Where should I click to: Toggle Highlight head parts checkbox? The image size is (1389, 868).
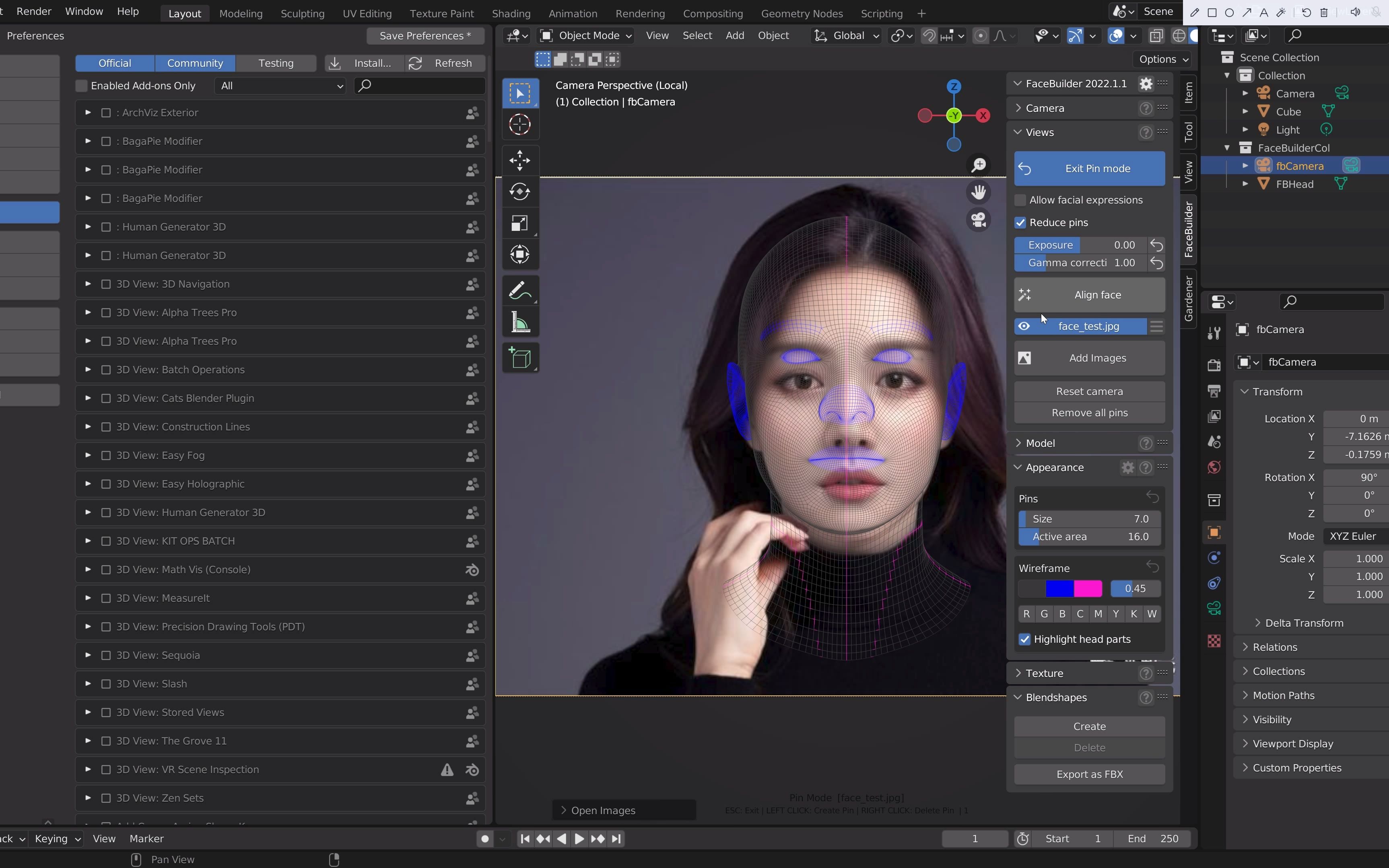point(1025,639)
